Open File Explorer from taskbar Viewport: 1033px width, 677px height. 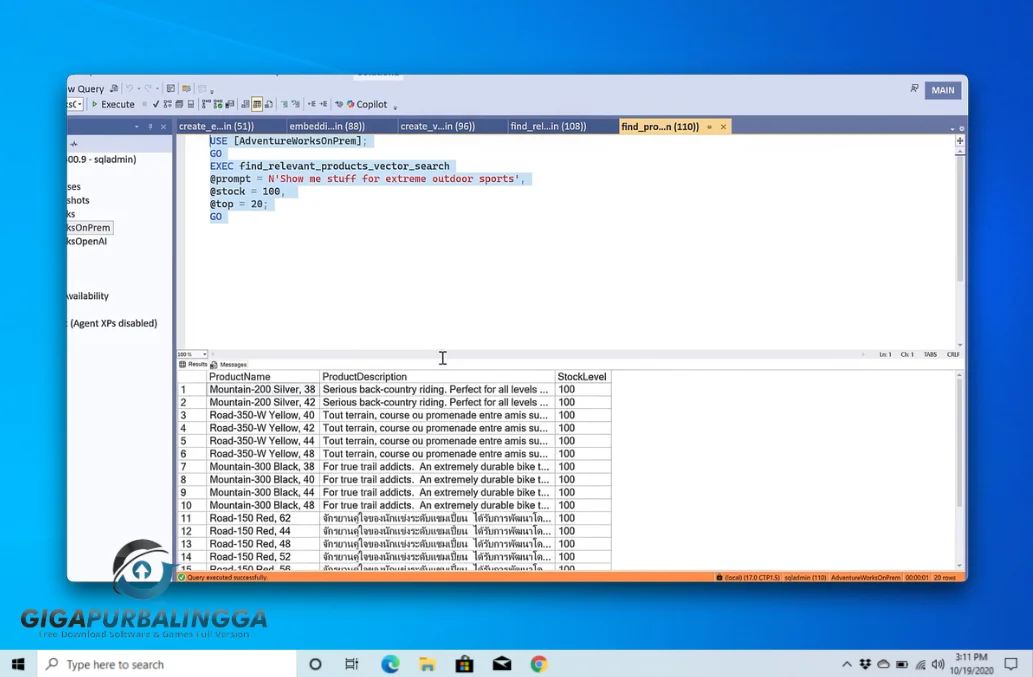(x=427, y=664)
